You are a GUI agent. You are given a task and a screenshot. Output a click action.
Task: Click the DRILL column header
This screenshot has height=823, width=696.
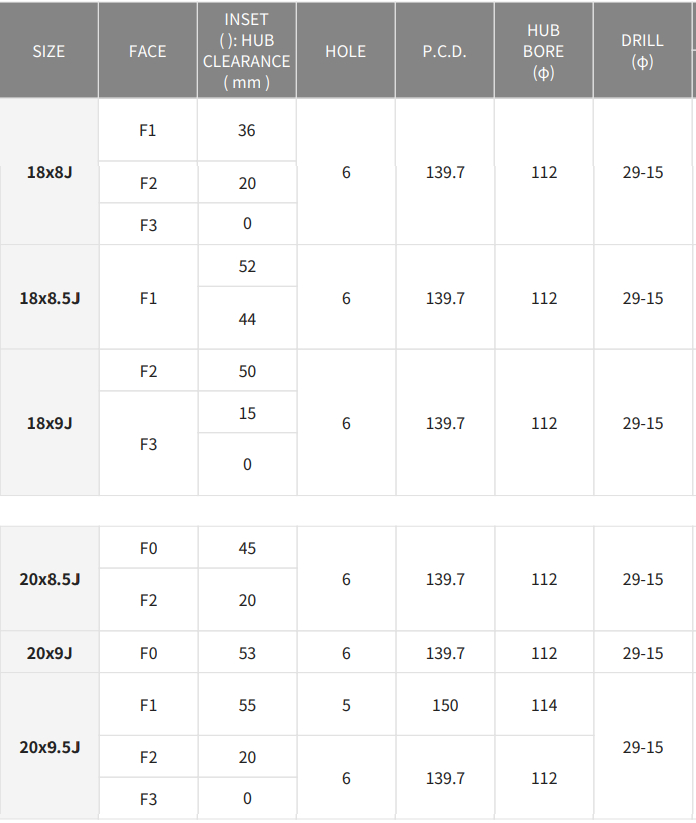pyautogui.click(x=642, y=50)
